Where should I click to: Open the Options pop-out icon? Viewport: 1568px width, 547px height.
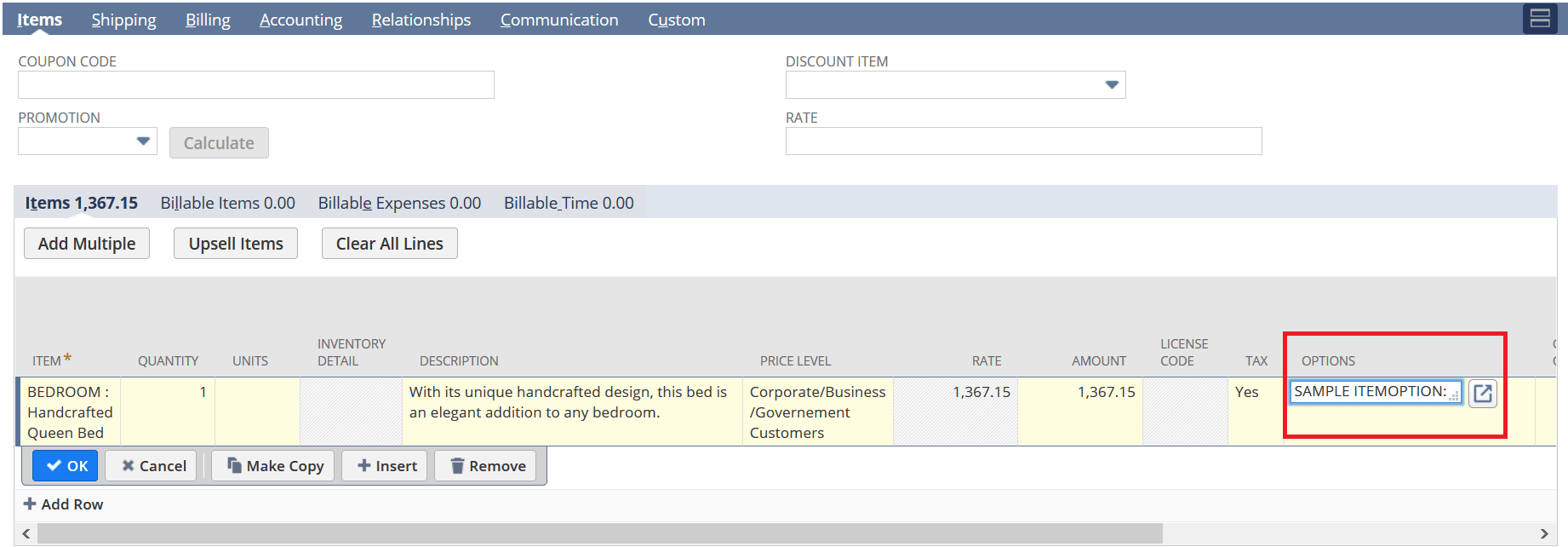tap(1482, 393)
